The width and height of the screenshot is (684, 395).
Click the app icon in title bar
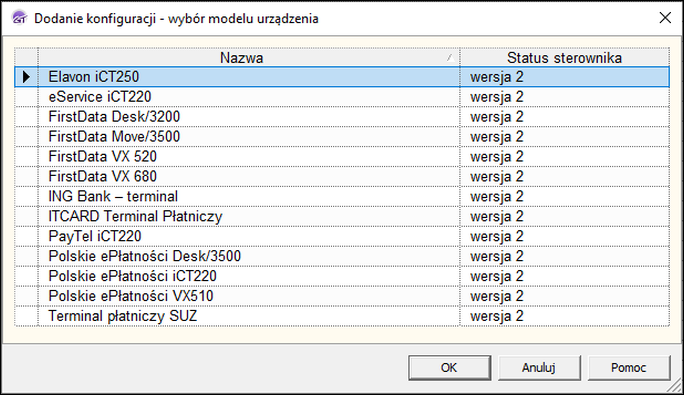pyautogui.click(x=19, y=18)
